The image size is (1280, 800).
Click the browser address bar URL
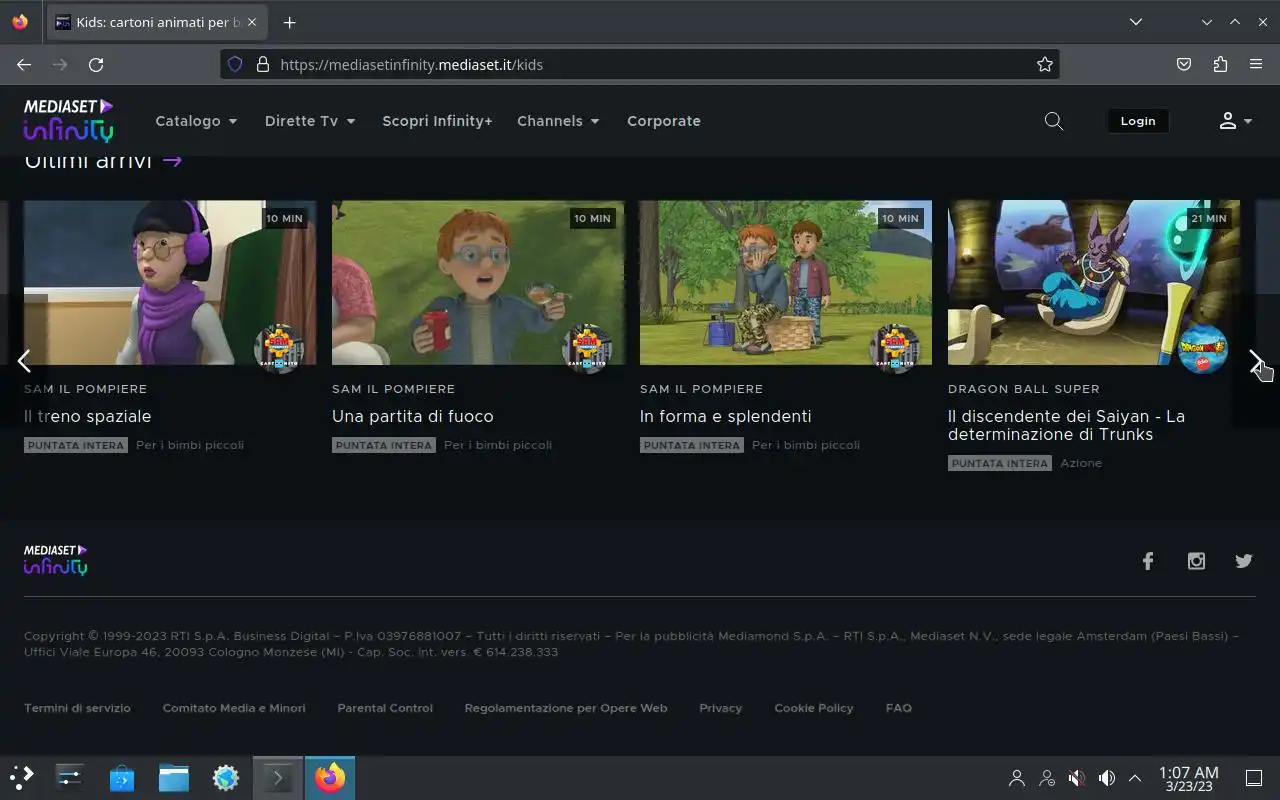tap(640, 64)
